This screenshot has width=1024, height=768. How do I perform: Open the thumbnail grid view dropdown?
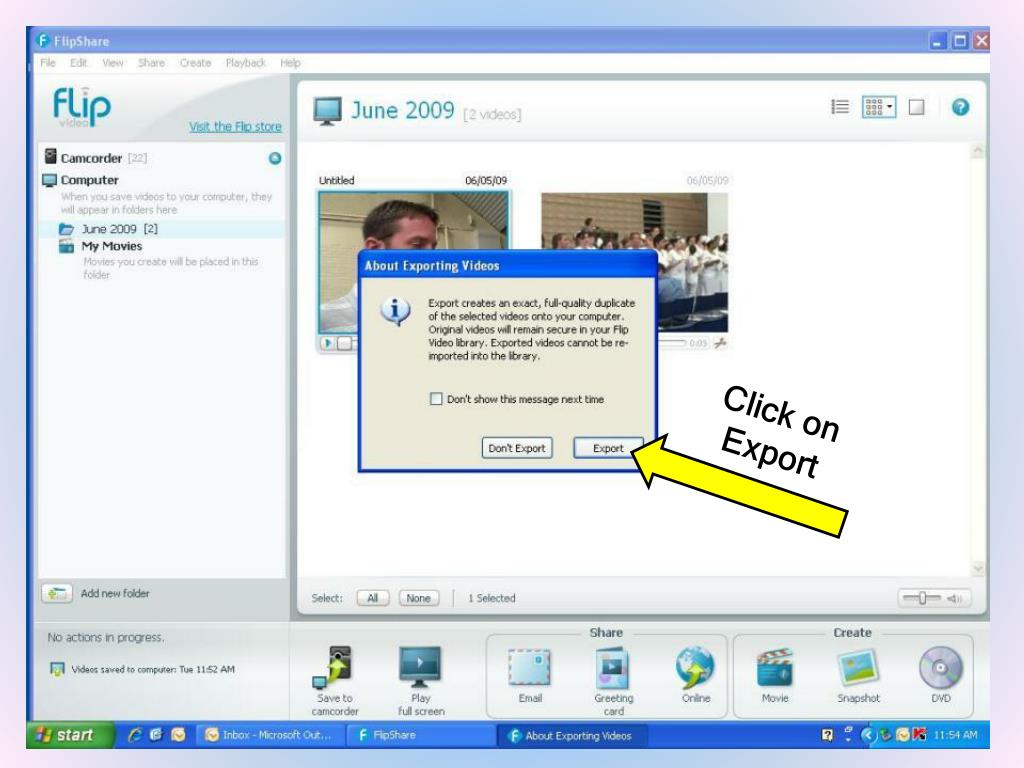click(x=879, y=106)
